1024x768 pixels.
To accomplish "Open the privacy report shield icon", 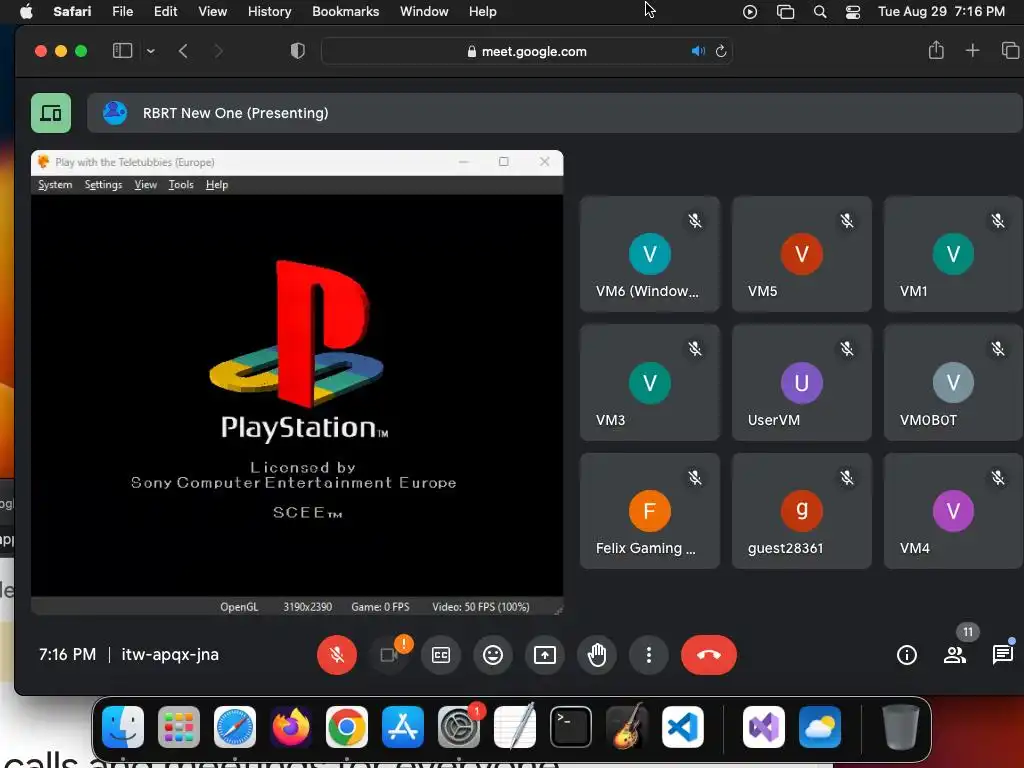I will (x=298, y=51).
